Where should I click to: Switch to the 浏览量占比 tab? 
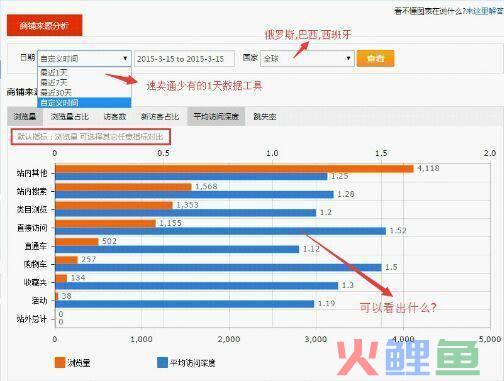(70, 116)
